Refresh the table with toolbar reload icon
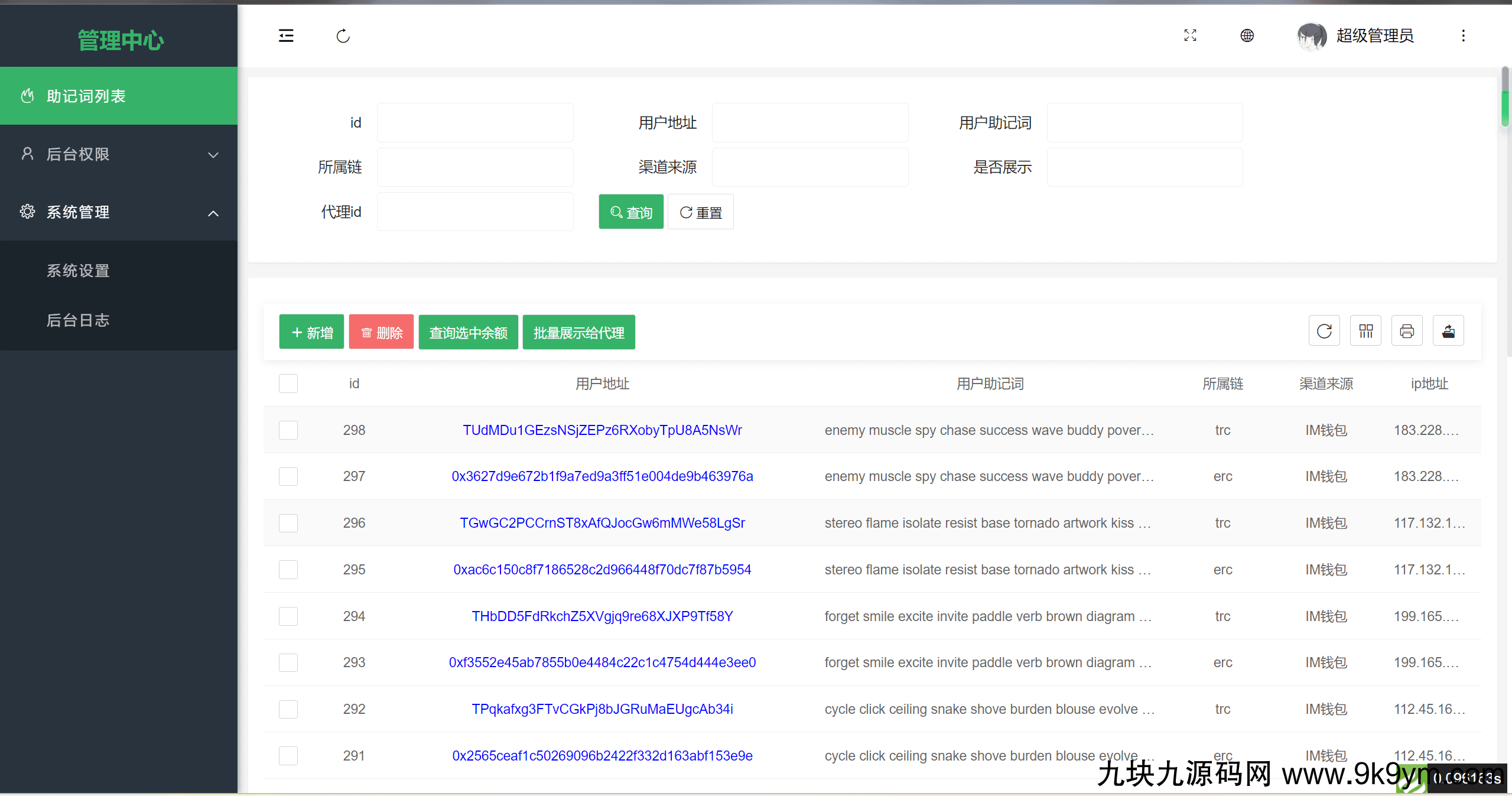 click(1324, 331)
